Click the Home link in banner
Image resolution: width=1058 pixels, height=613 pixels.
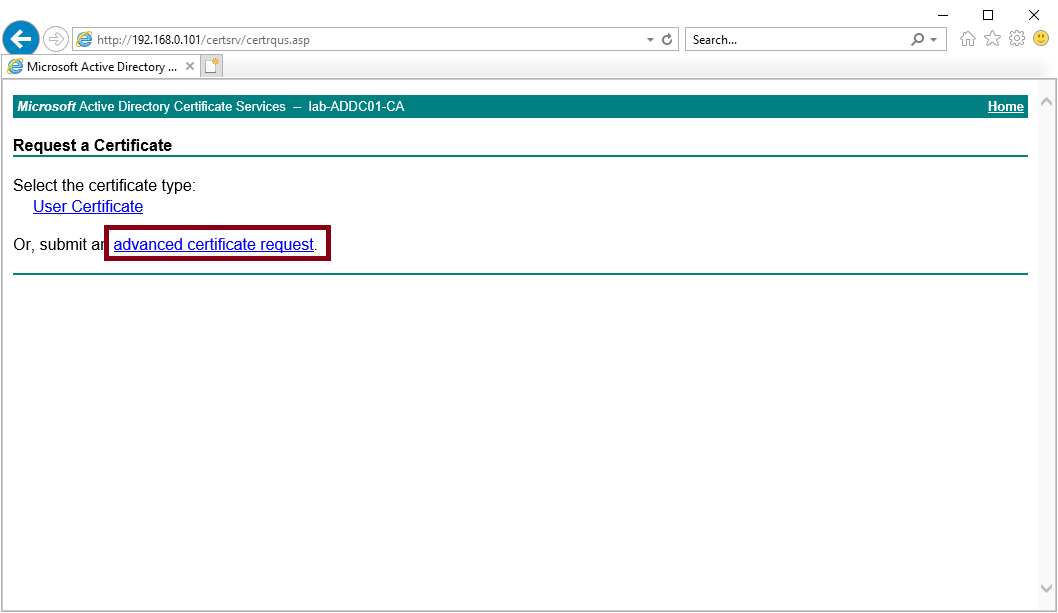coord(1005,107)
